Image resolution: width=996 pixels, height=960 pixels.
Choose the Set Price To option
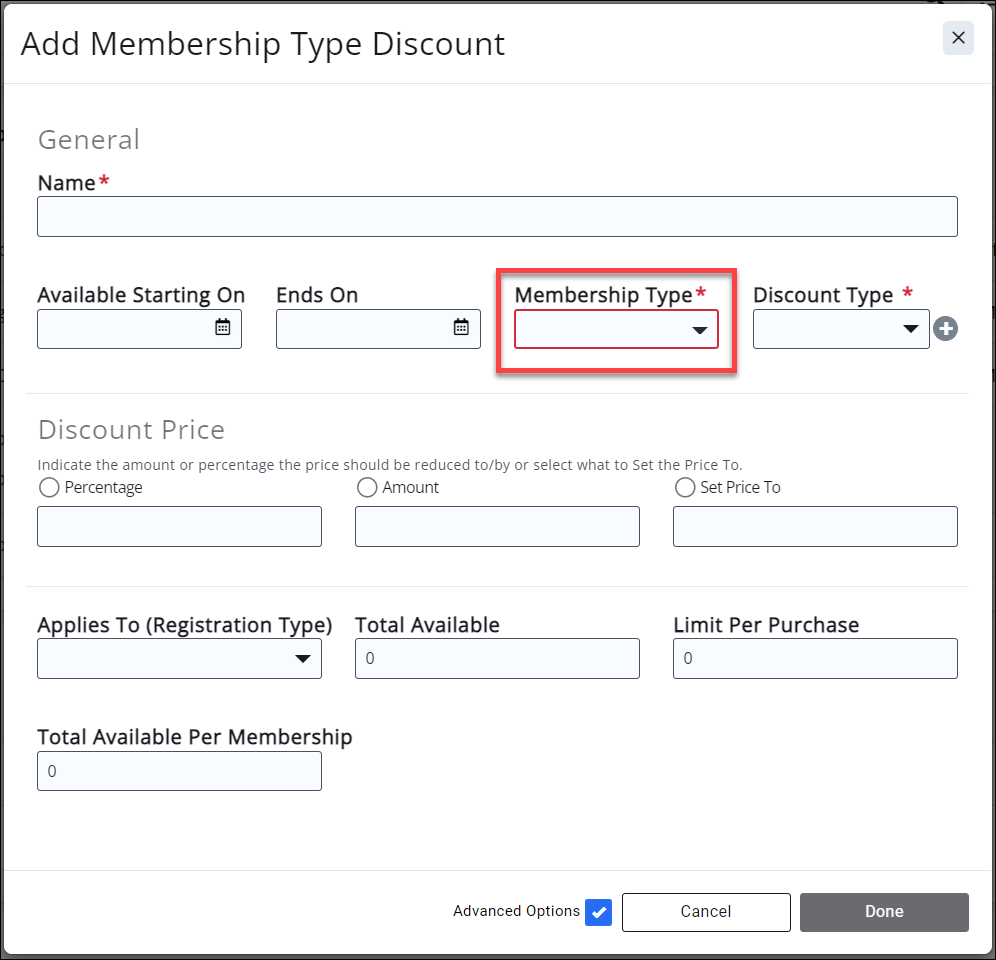685,488
